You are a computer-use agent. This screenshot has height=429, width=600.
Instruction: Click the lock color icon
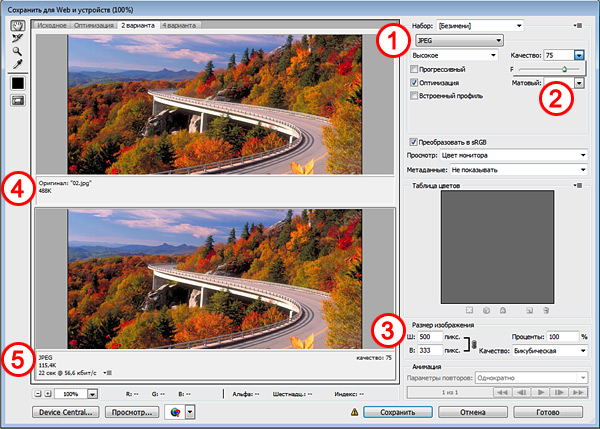click(503, 310)
